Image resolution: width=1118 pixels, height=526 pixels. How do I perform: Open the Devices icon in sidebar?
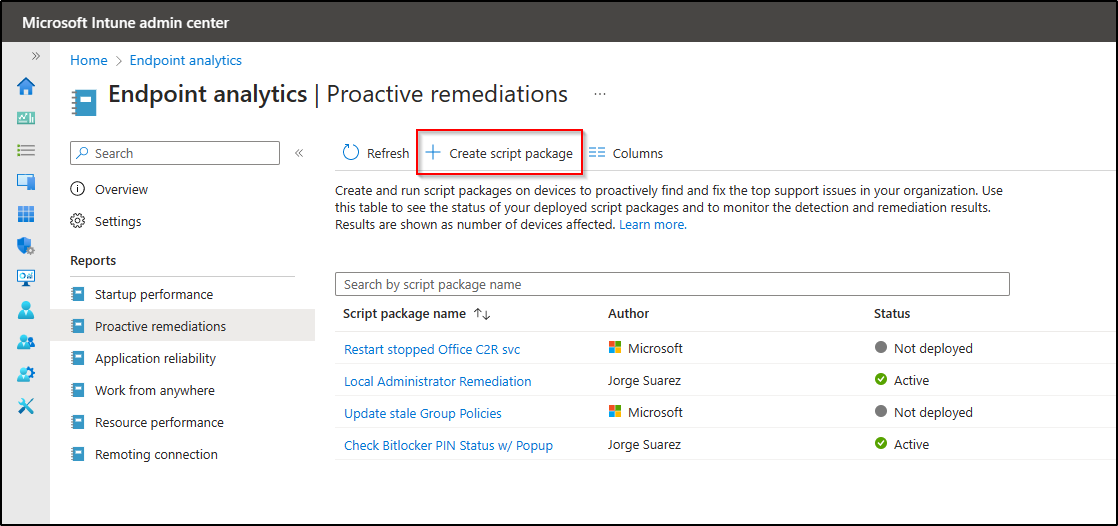26,182
